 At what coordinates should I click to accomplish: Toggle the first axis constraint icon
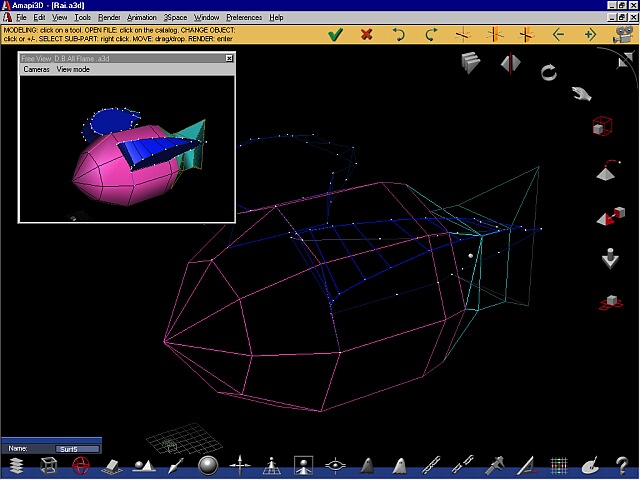[463, 34]
